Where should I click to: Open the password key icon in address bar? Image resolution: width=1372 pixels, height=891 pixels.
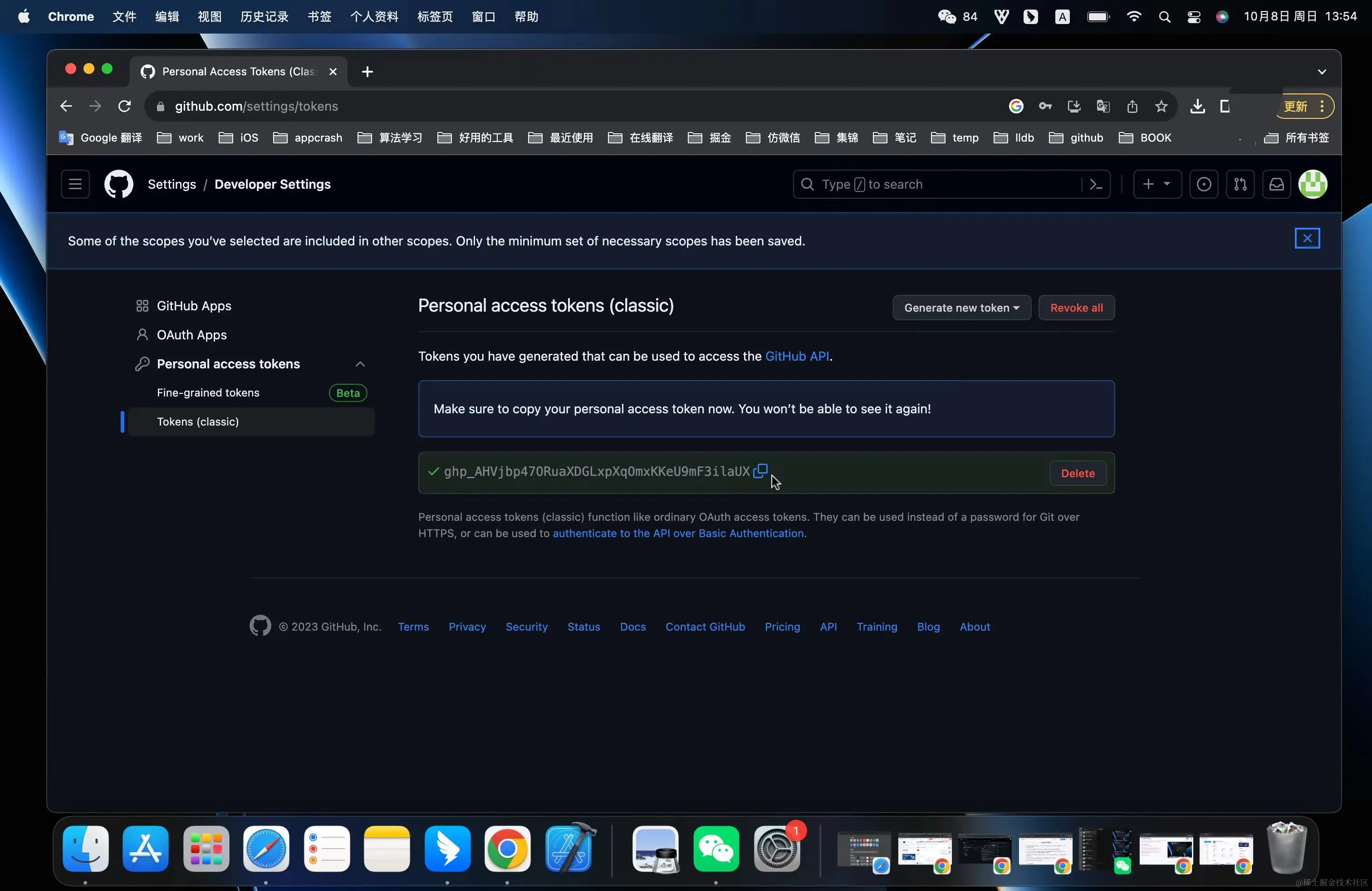(x=1044, y=107)
